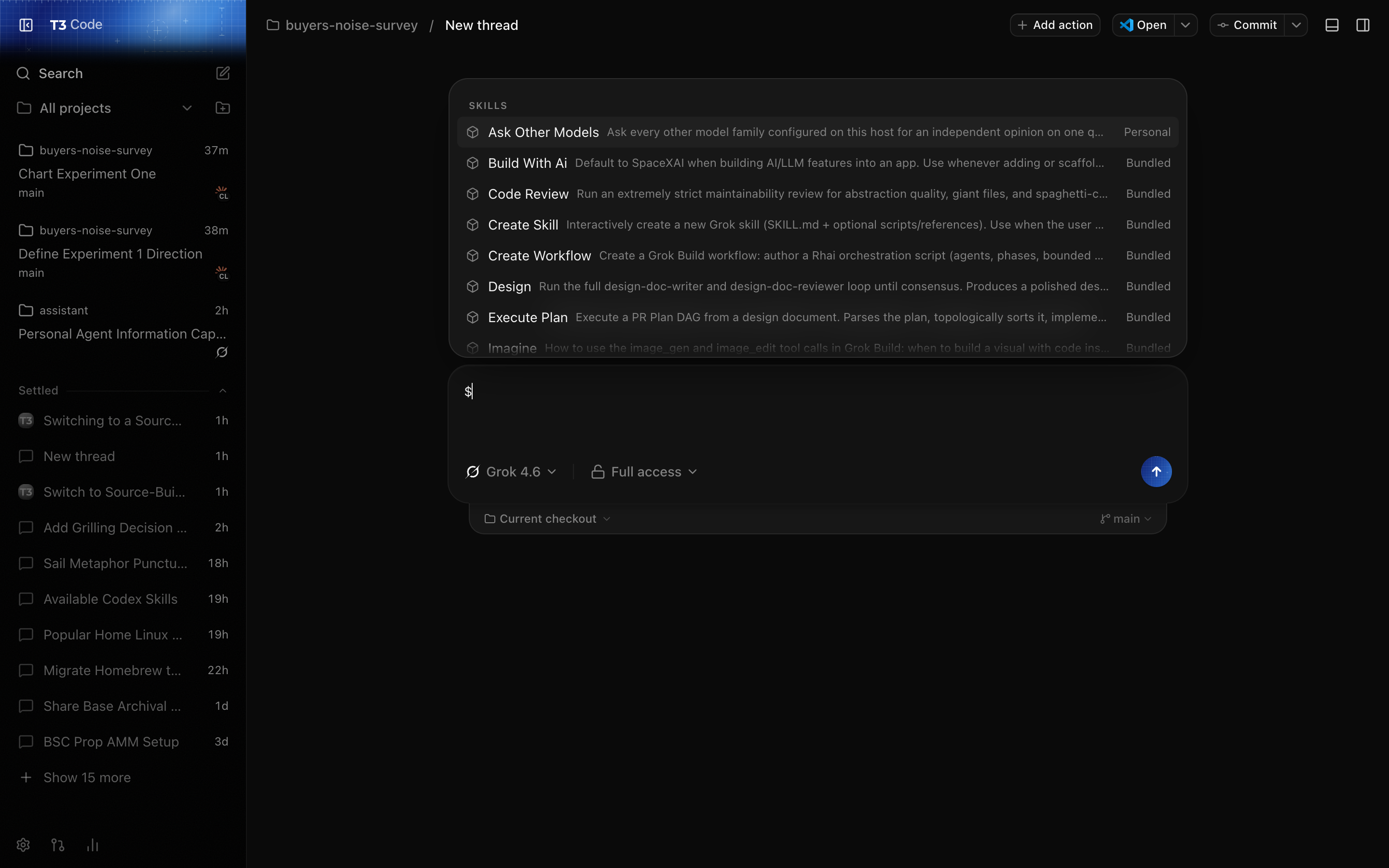Click the cube icon next to Ask Other Models
The height and width of the screenshot is (868, 1389).
tap(472, 132)
